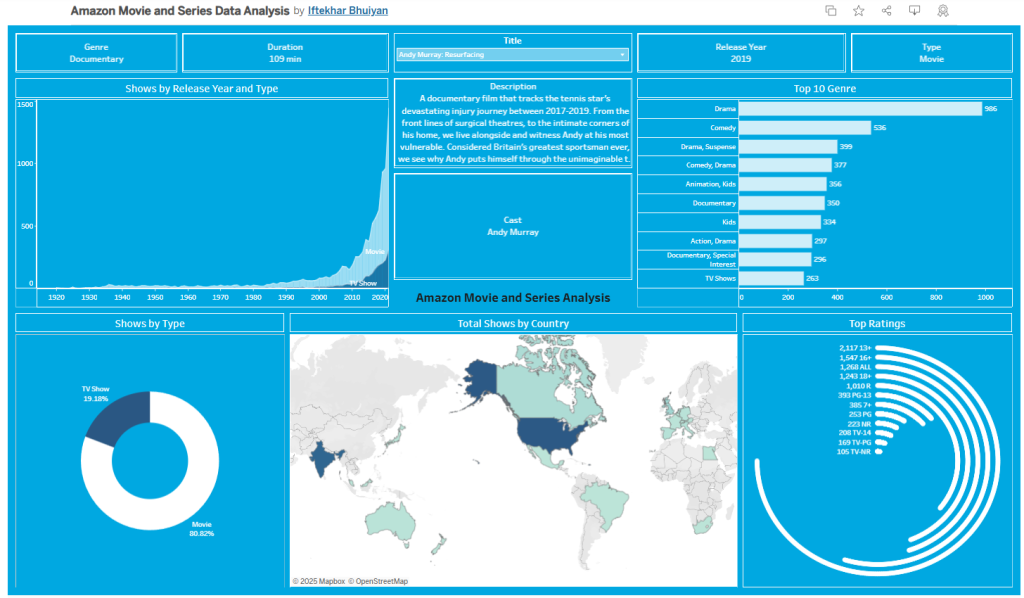Click the "1,010 R" rating label
This screenshot has width=1024, height=598.
[x=858, y=386]
